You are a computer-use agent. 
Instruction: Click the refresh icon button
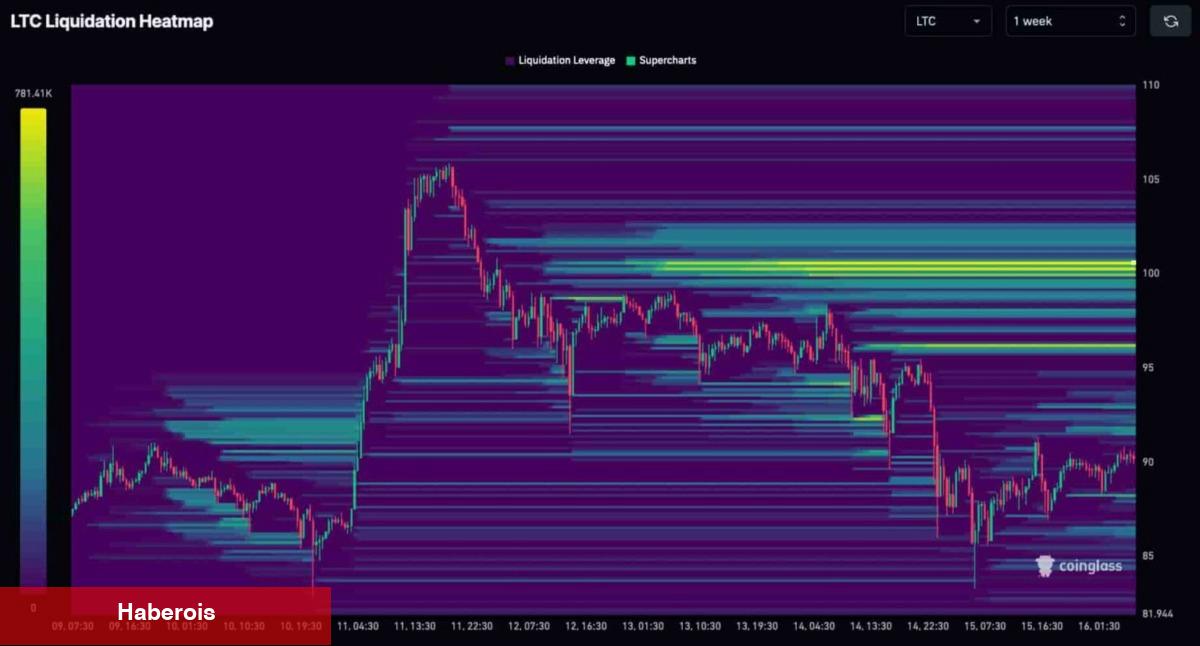pos(1170,21)
